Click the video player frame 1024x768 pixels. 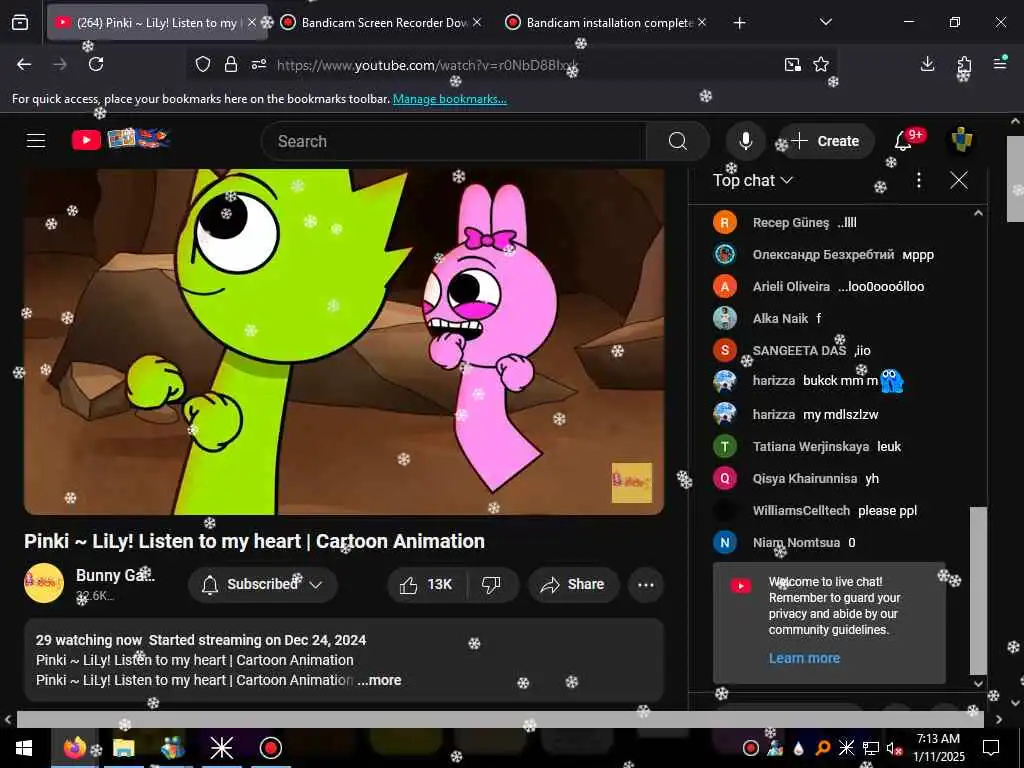click(344, 342)
